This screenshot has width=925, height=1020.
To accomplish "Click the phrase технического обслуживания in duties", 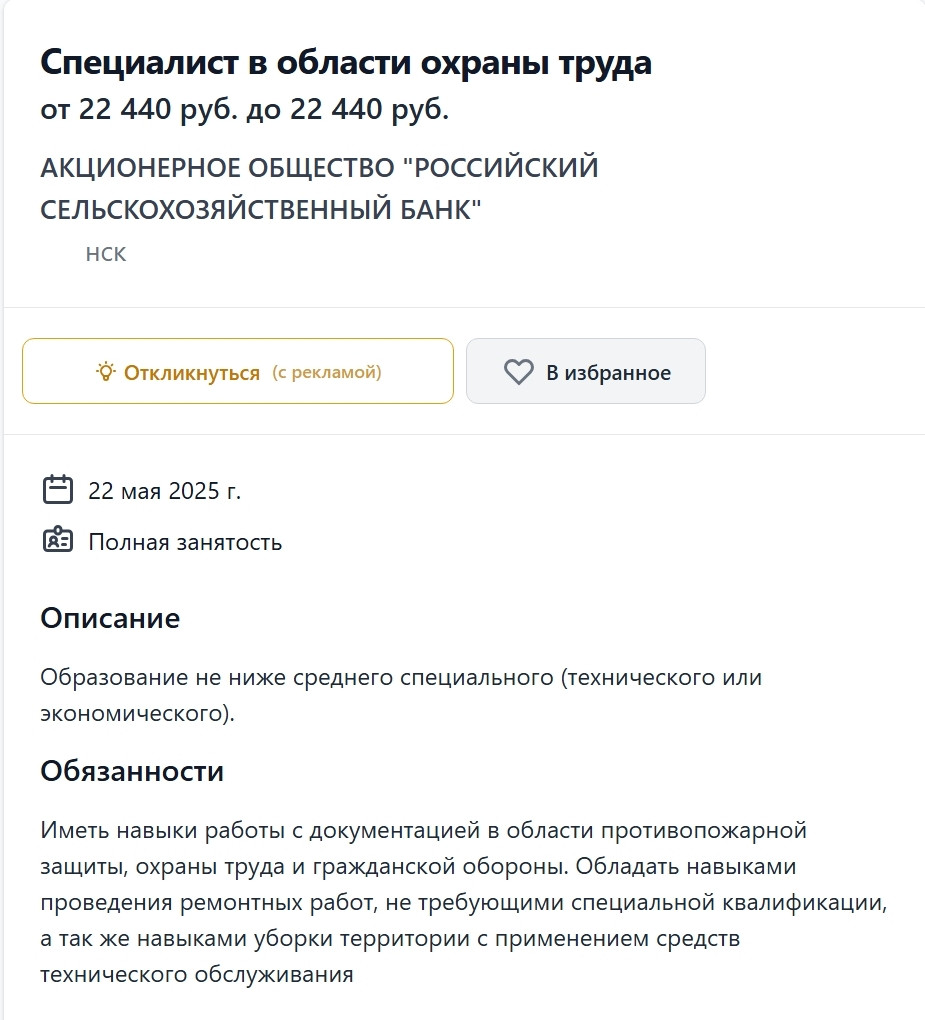I will coord(197,974).
